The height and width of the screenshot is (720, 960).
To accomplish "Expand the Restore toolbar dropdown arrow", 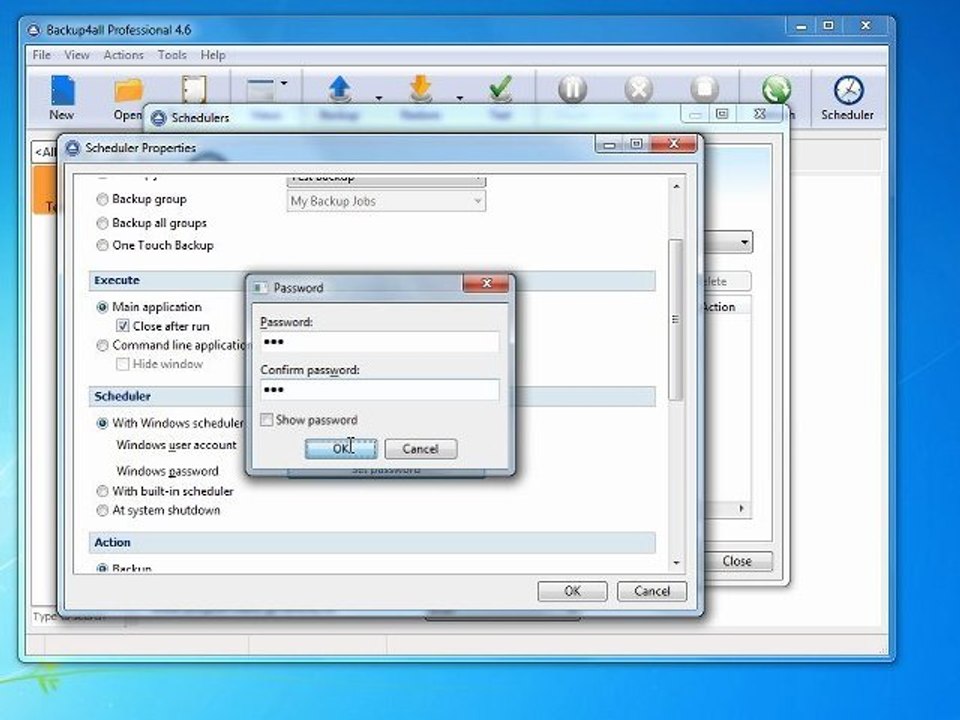I will [x=459, y=98].
